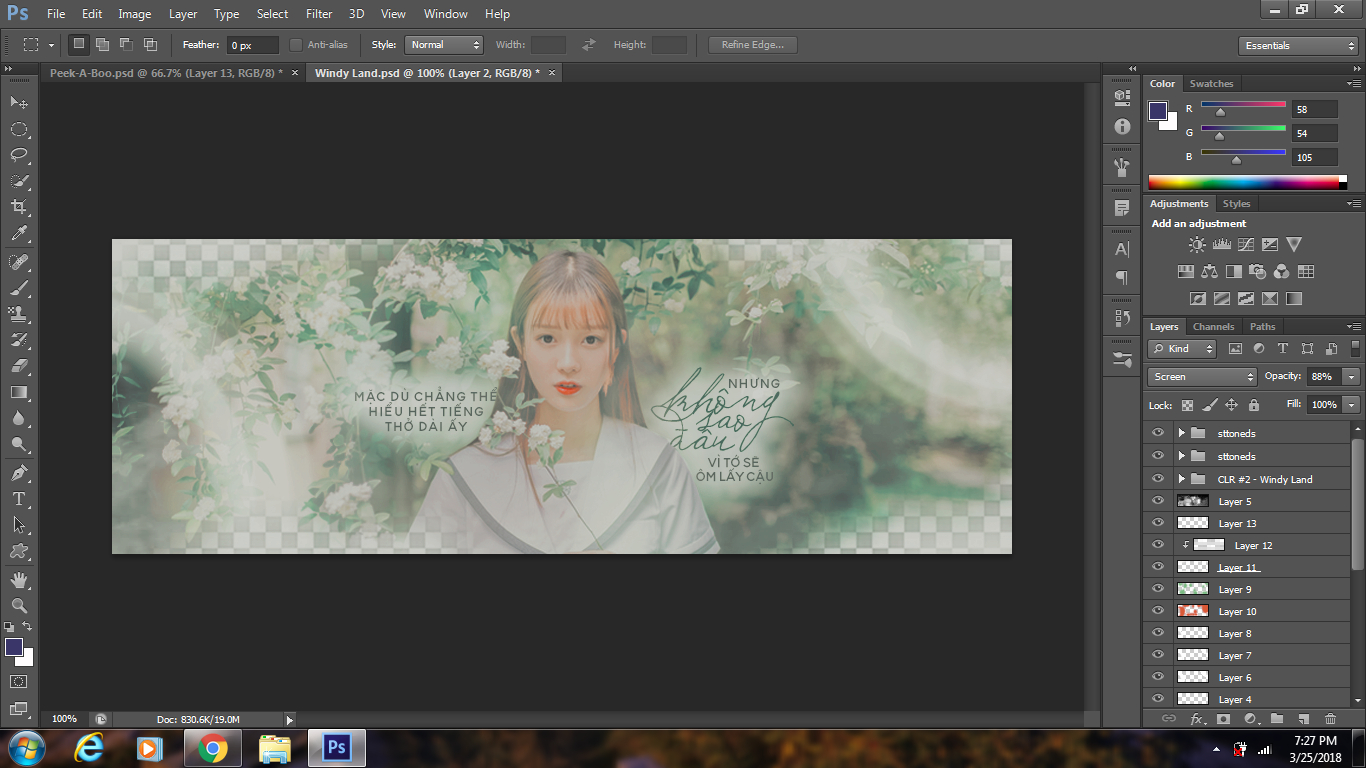Switch to the Channels panel tab
This screenshot has height=768, width=1366.
point(1213,327)
